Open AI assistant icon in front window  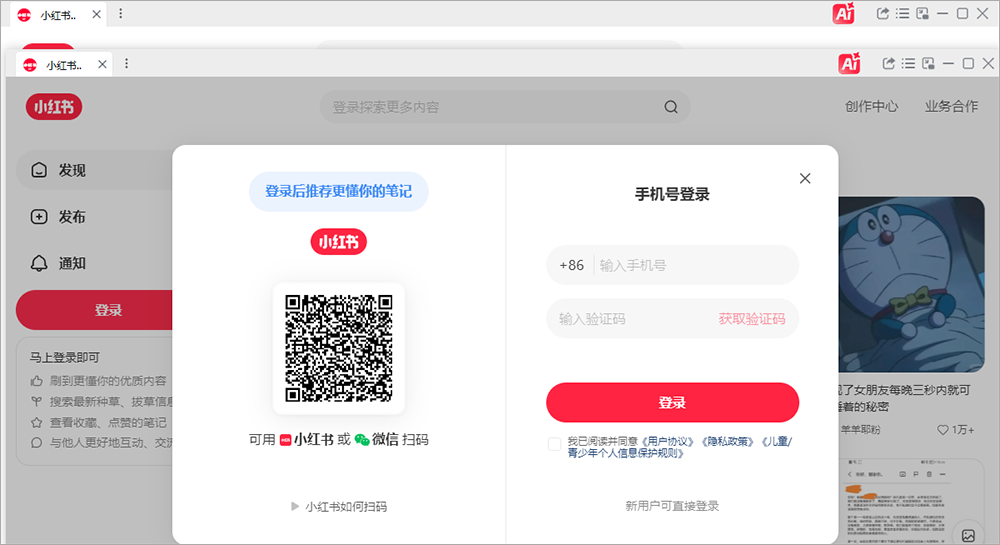(850, 63)
